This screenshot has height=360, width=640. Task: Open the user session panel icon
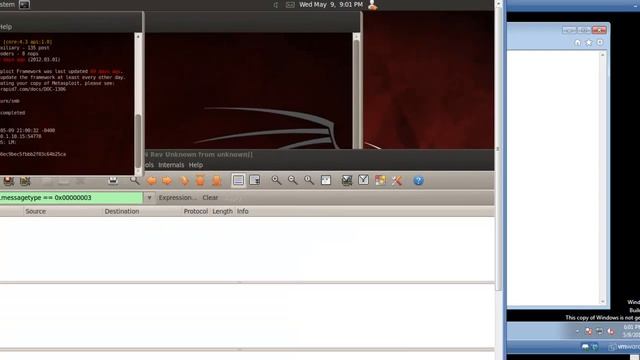[x=372, y=5]
